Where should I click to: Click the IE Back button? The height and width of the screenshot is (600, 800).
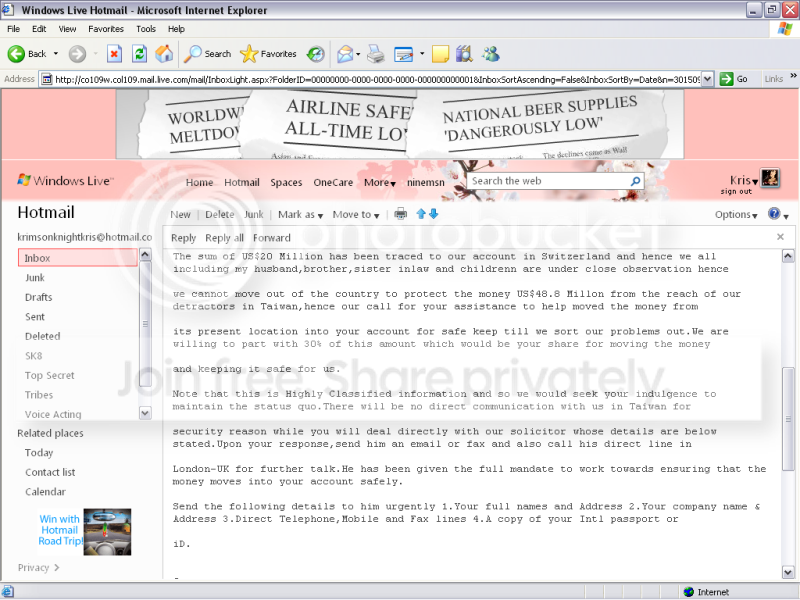(x=27, y=54)
